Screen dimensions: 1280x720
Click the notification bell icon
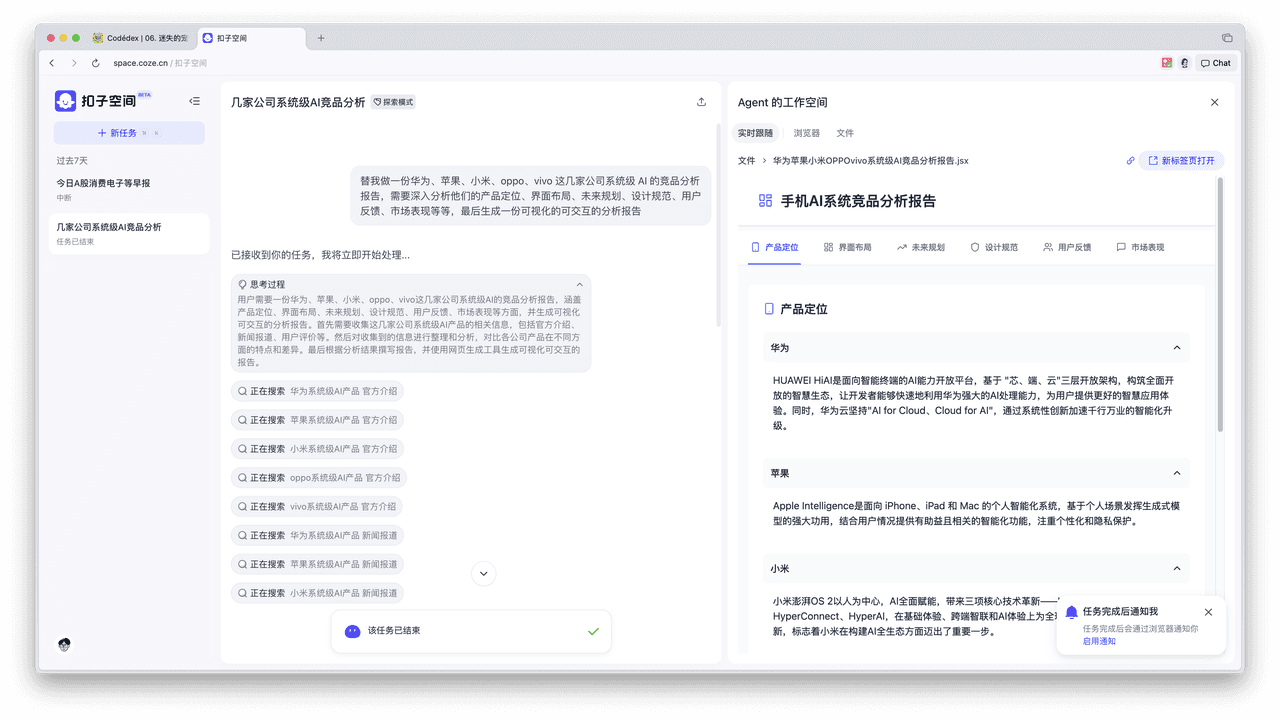tap(1072, 612)
